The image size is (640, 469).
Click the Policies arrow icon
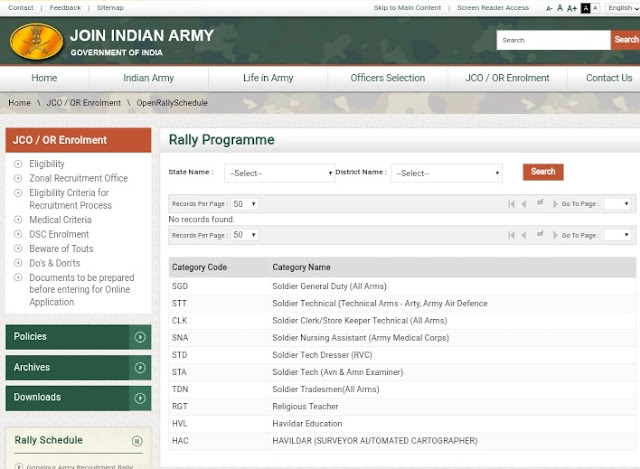click(140, 337)
